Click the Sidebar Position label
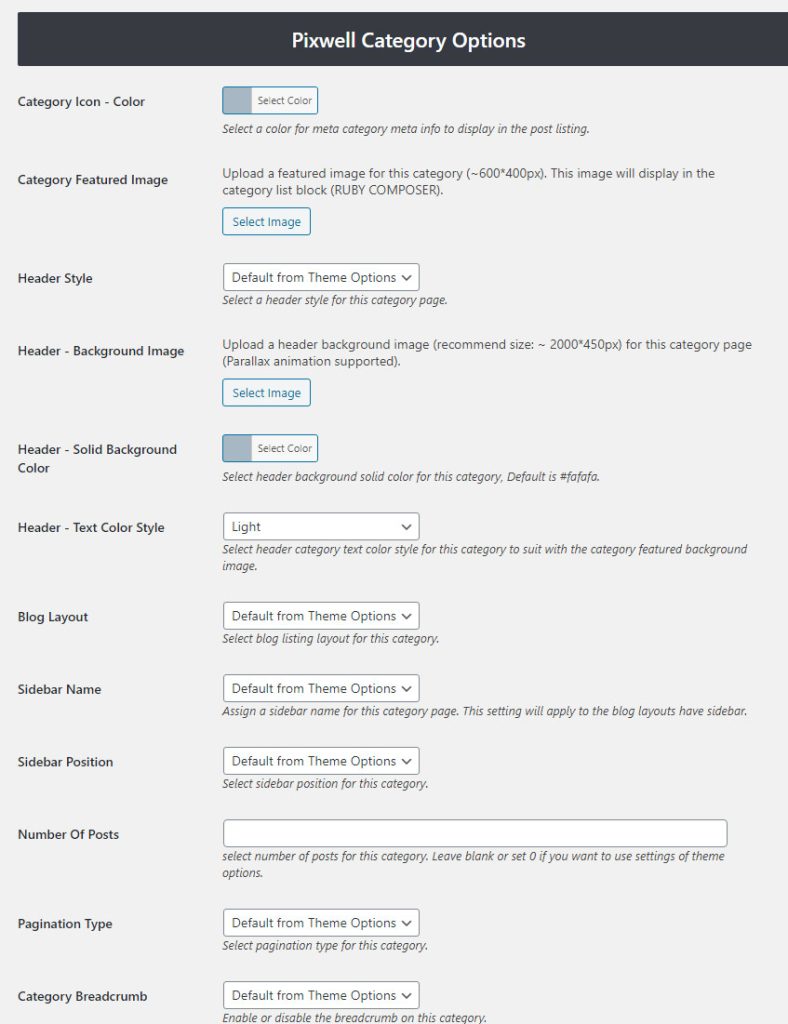Viewport: 788px width, 1024px height. pyautogui.click(x=65, y=761)
